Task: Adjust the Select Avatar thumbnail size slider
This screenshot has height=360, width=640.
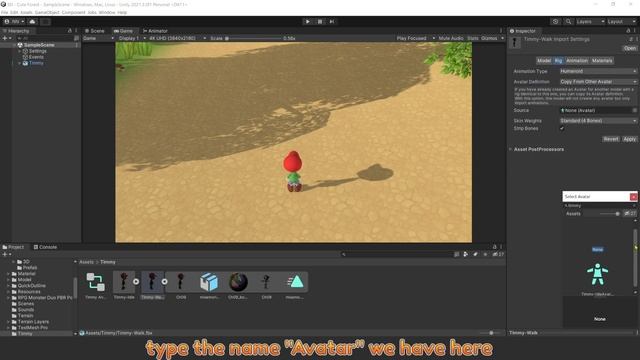Action: coord(609,214)
